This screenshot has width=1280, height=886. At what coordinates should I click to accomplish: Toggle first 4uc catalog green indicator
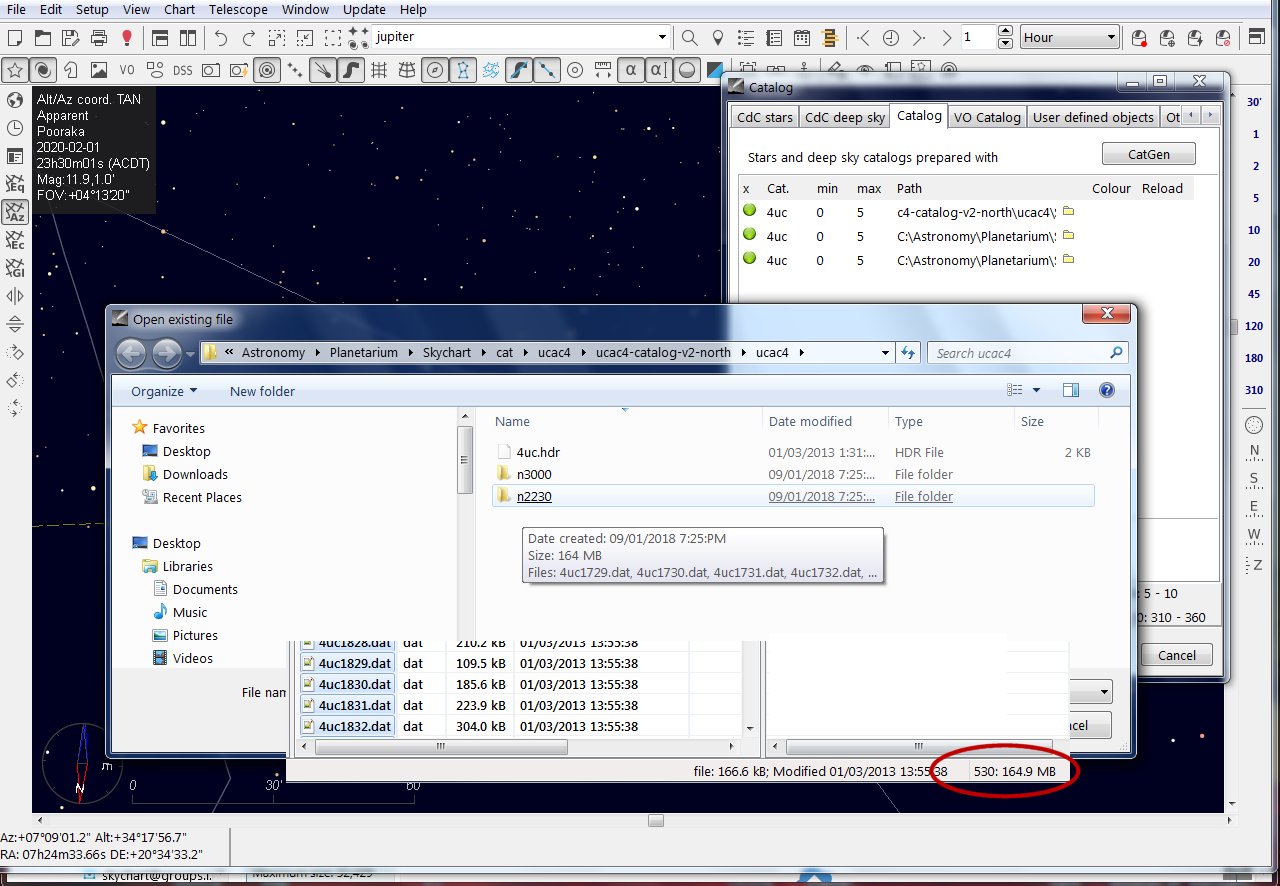[747, 211]
